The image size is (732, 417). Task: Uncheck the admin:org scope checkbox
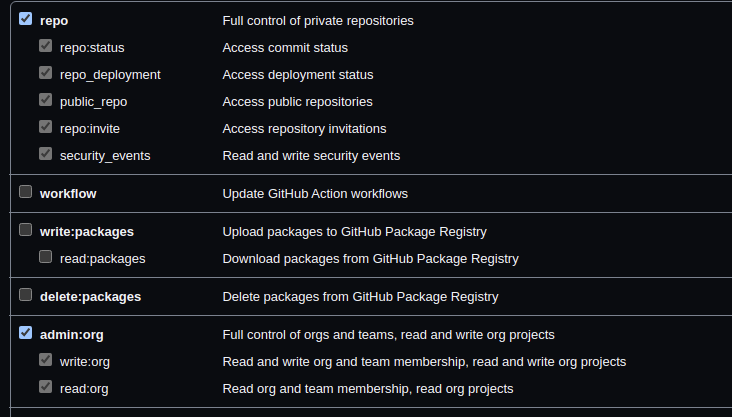[x=26, y=333]
